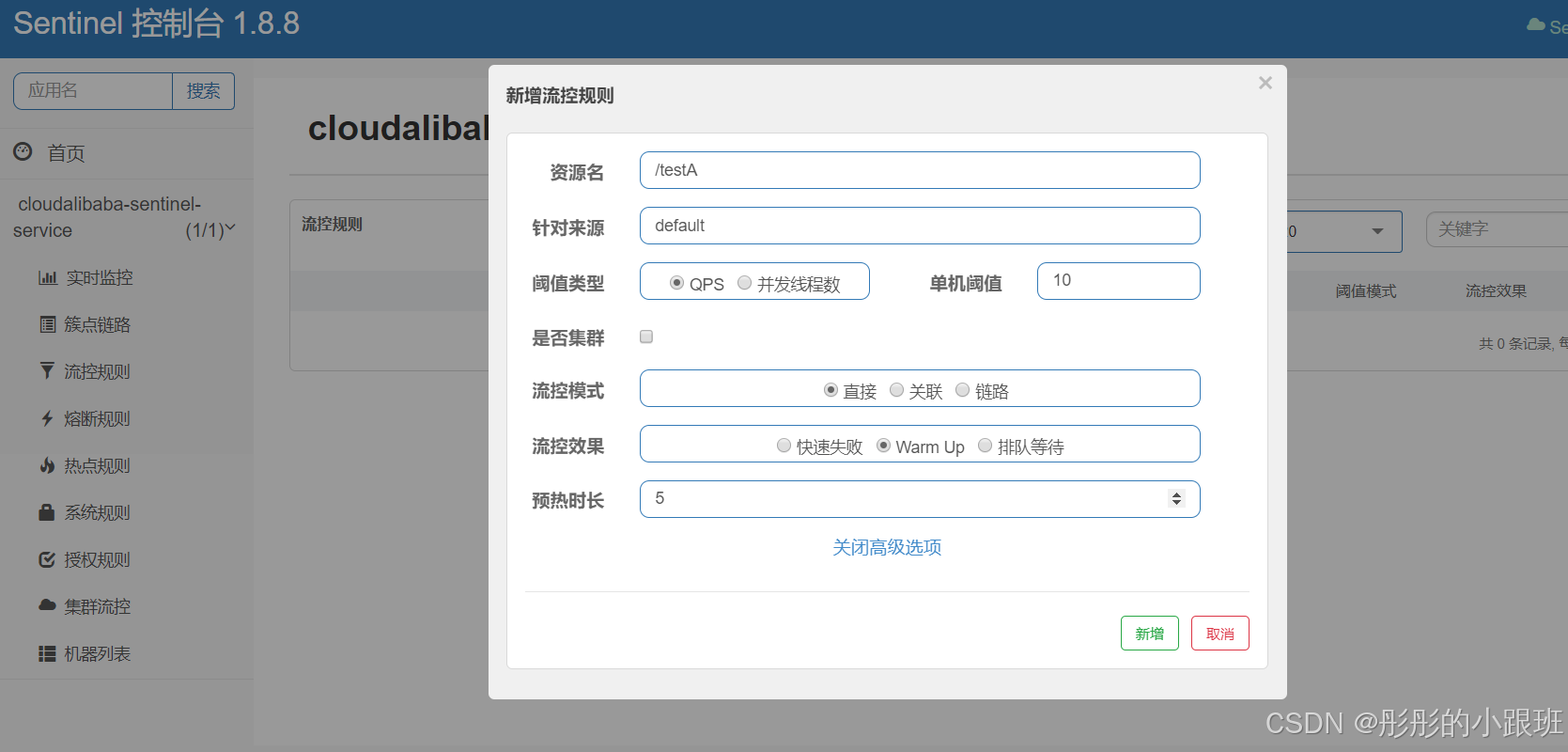
Task: Click the table list icon for 机器列表
Action: [47, 653]
